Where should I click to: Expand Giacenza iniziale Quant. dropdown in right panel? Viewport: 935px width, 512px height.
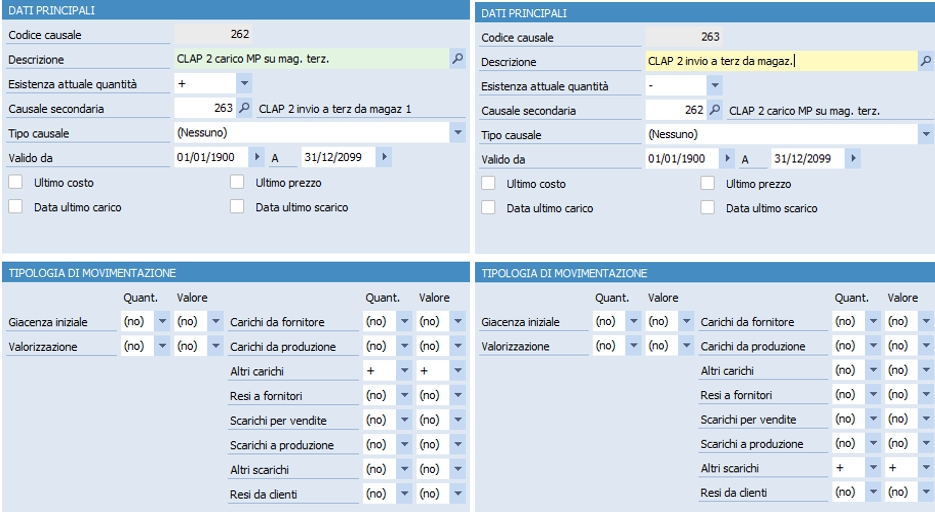click(x=634, y=321)
